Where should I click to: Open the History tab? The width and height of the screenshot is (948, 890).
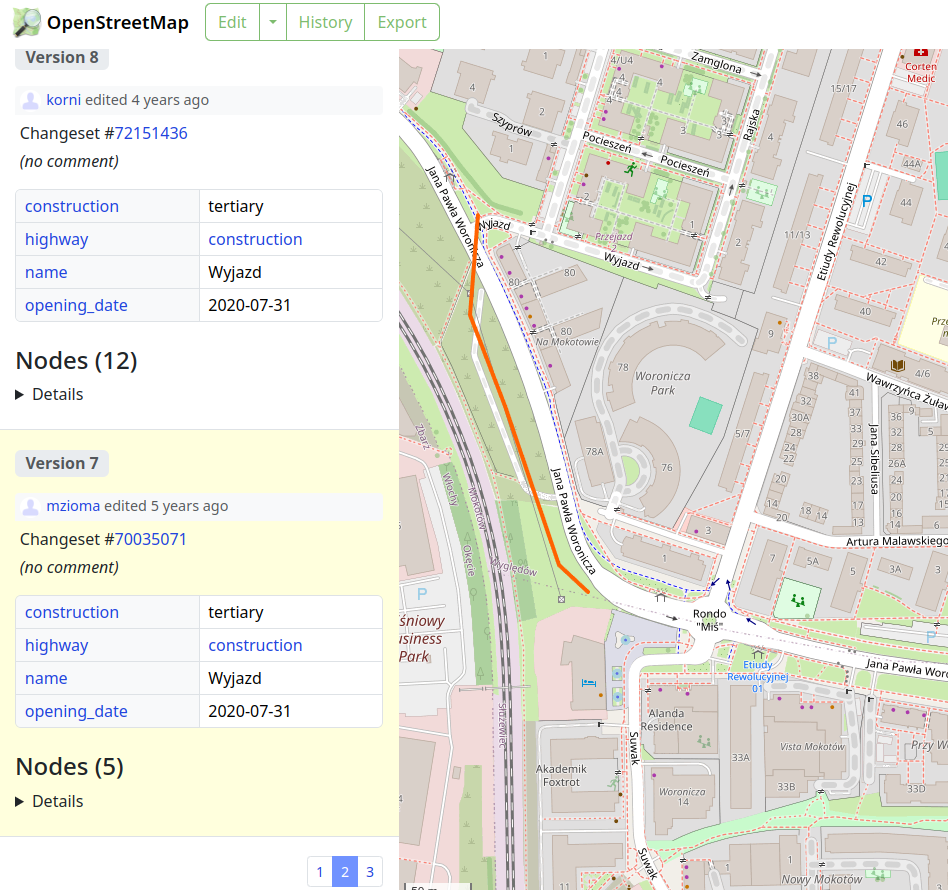(x=325, y=22)
